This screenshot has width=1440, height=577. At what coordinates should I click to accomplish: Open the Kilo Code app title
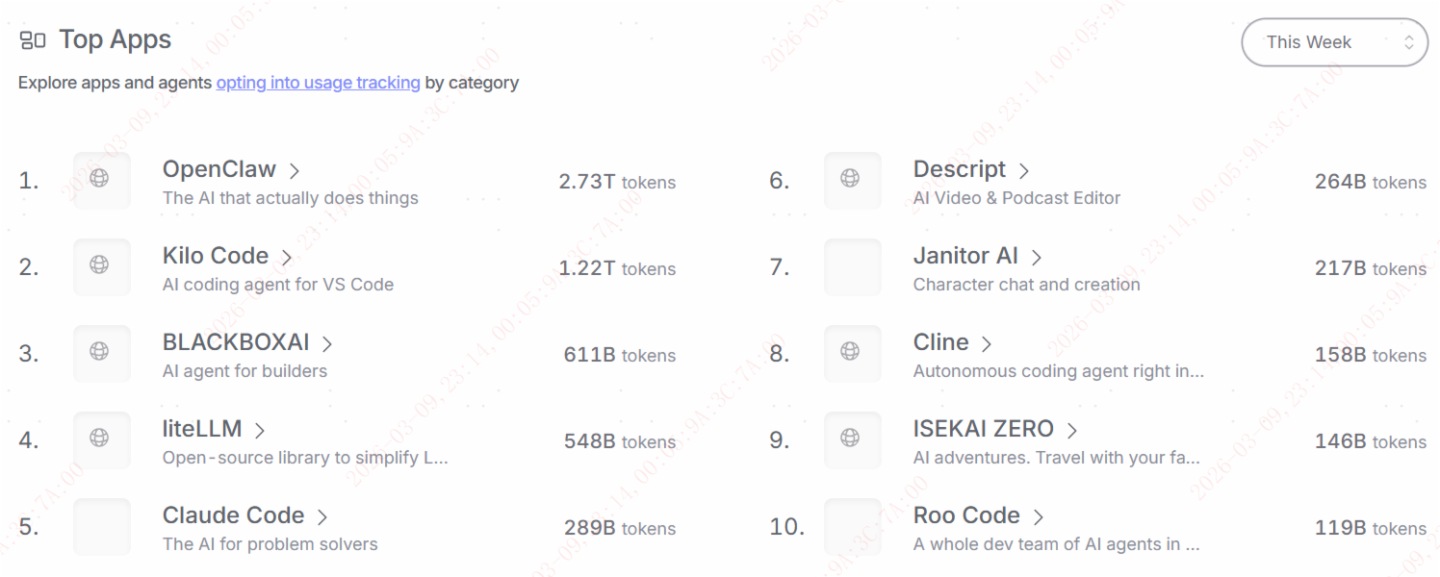click(215, 256)
